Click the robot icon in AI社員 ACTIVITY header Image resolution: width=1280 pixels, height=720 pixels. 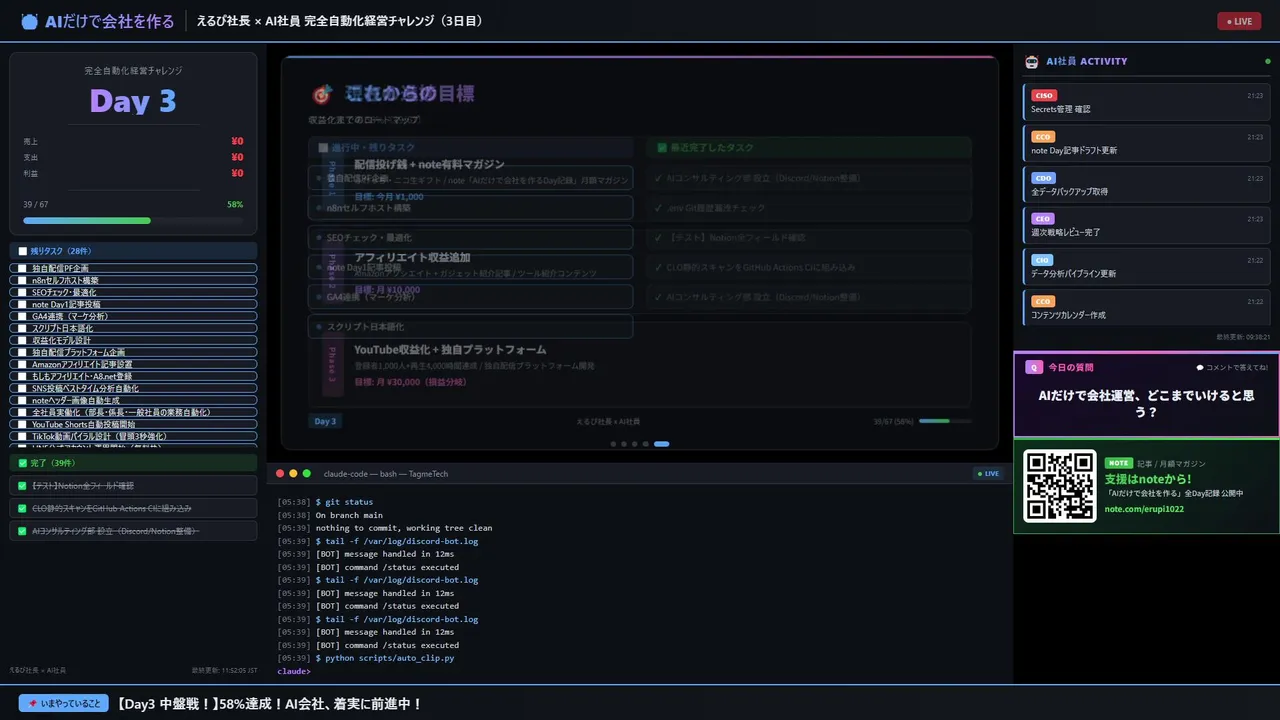point(1033,61)
